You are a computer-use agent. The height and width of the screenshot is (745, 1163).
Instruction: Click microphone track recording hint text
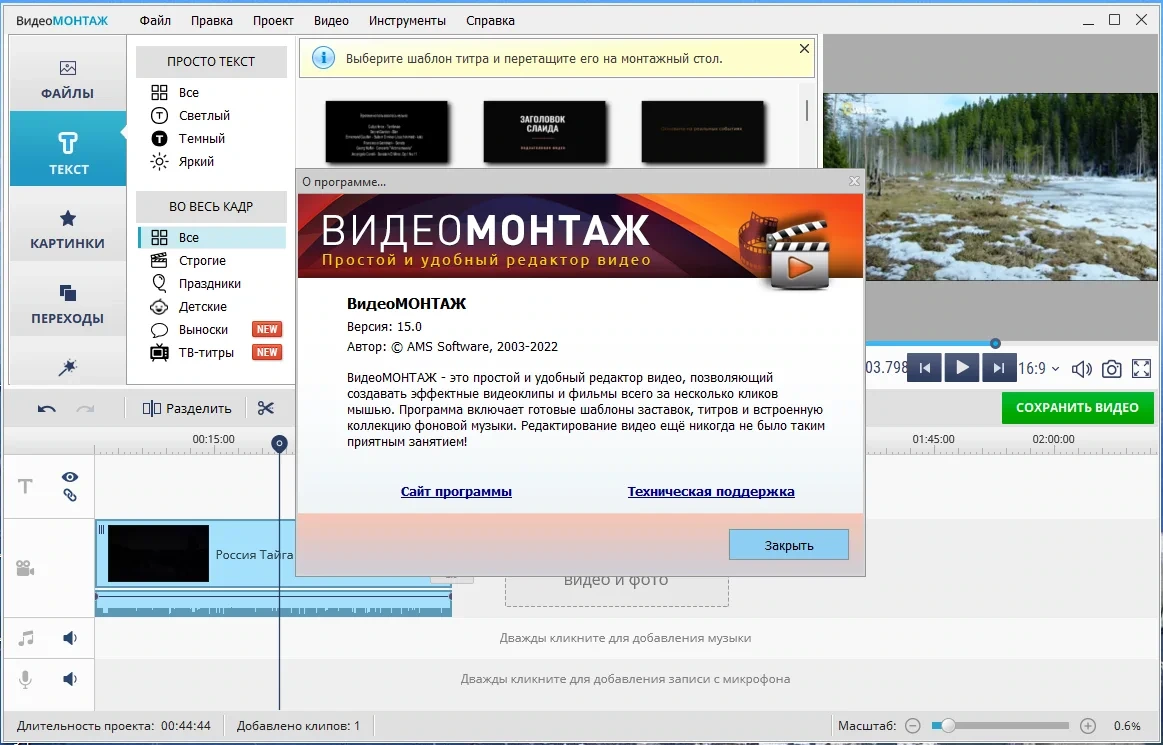(x=625, y=679)
